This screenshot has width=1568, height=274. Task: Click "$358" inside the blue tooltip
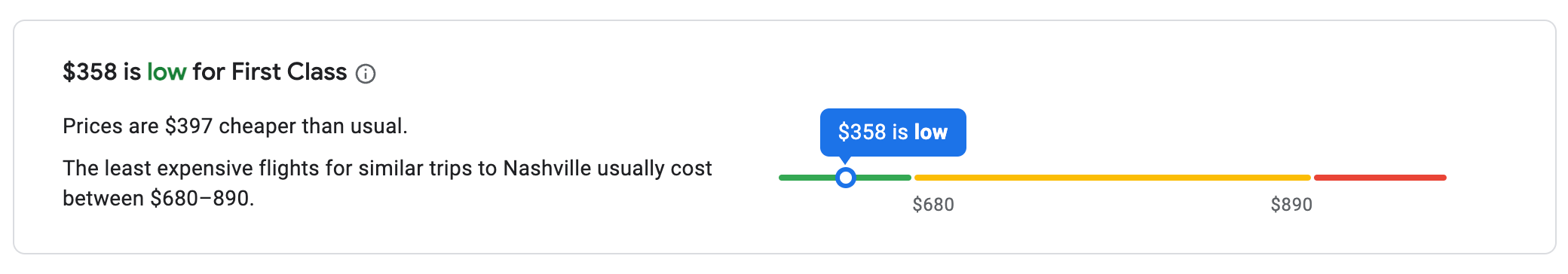point(862,132)
